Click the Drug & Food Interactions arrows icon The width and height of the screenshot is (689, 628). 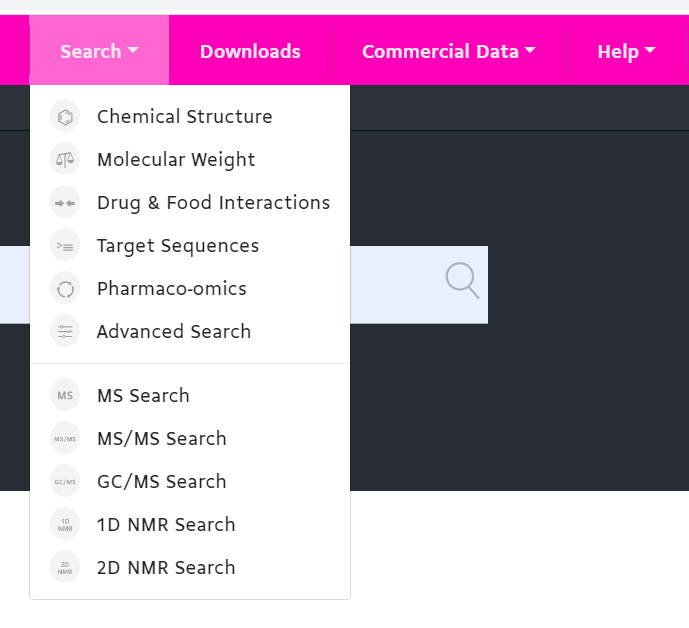pos(65,203)
